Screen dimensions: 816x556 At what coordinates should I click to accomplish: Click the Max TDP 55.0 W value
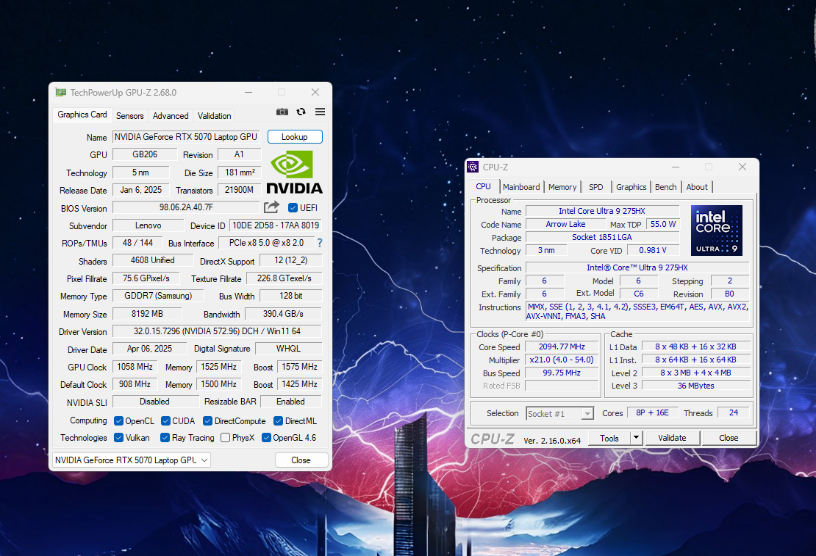click(x=663, y=224)
